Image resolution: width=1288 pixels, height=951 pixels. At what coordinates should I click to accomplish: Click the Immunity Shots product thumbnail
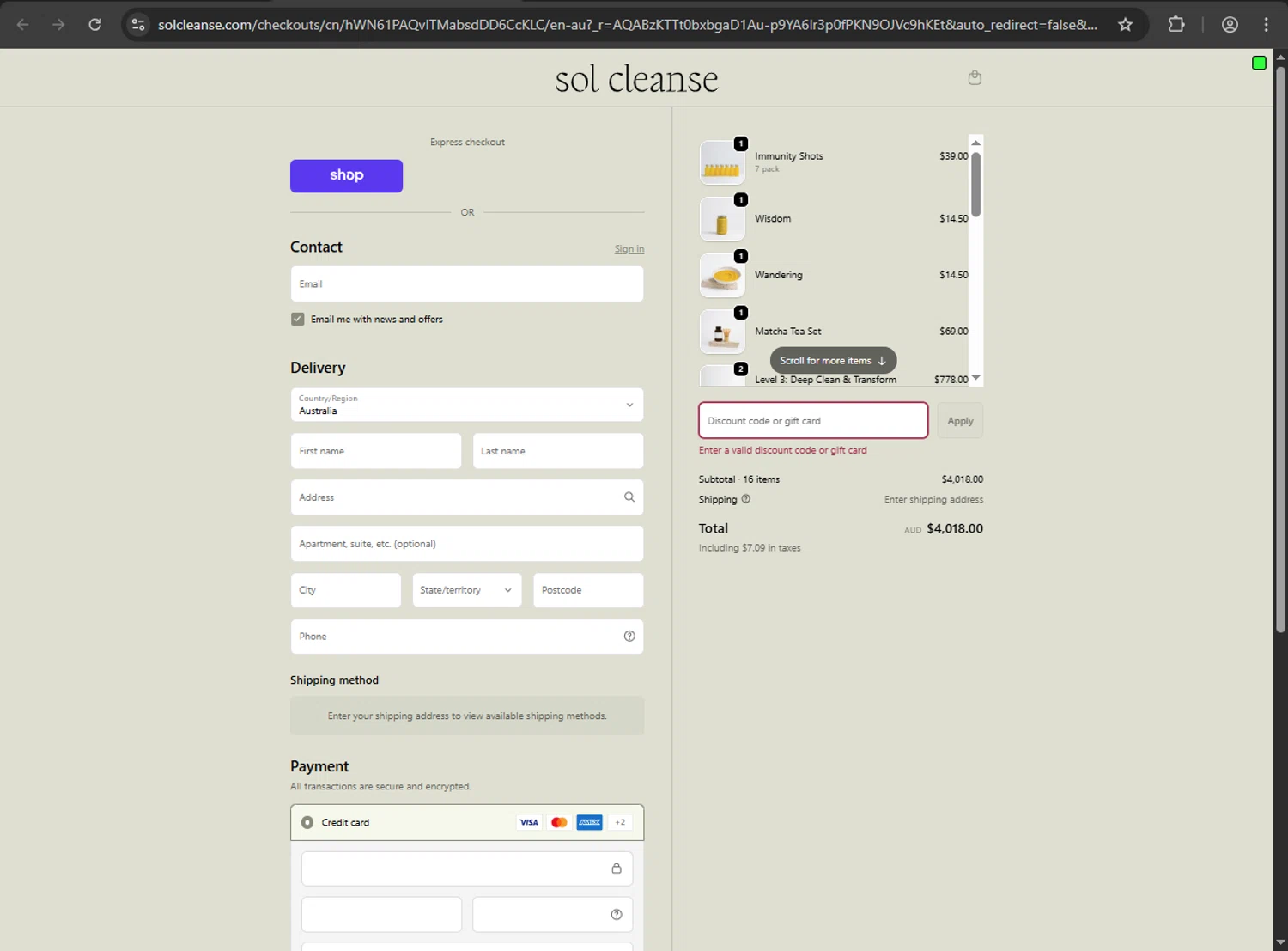tap(722, 162)
